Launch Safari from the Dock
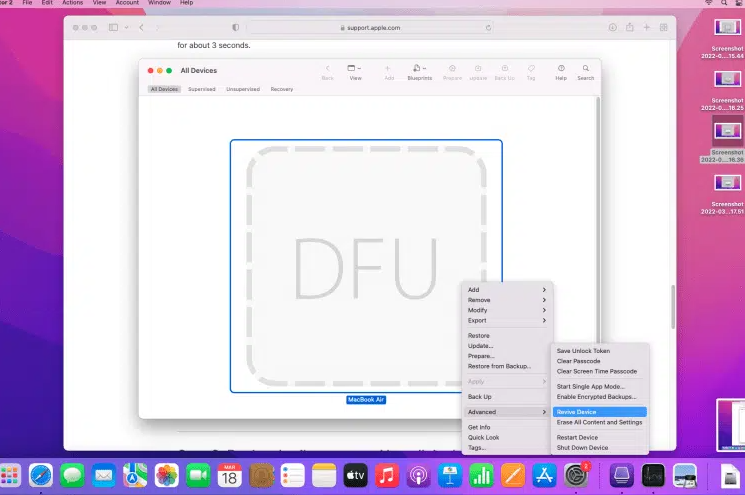 [x=41, y=474]
